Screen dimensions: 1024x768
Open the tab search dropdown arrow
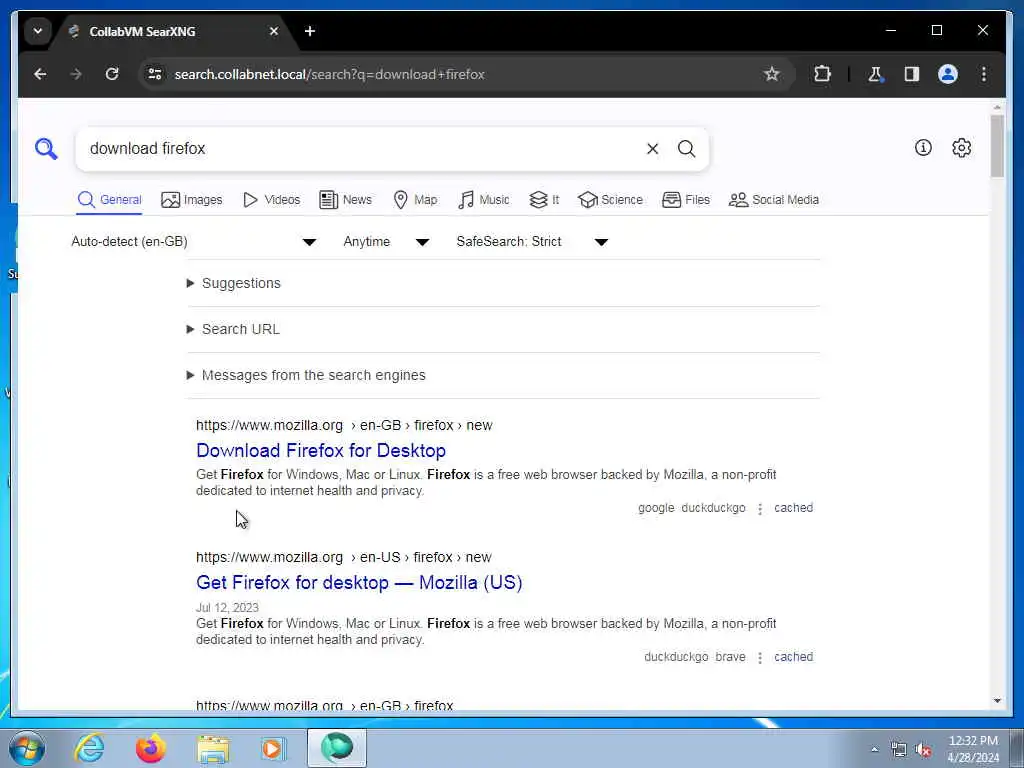pyautogui.click(x=38, y=31)
